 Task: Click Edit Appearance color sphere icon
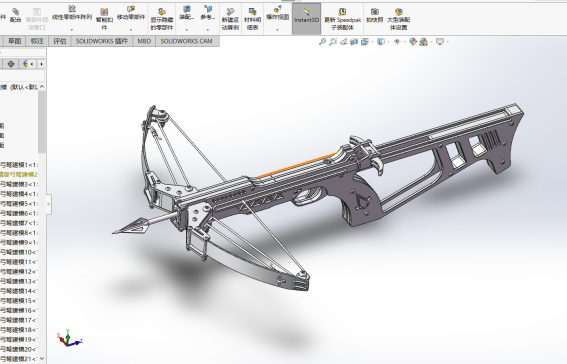click(x=413, y=42)
